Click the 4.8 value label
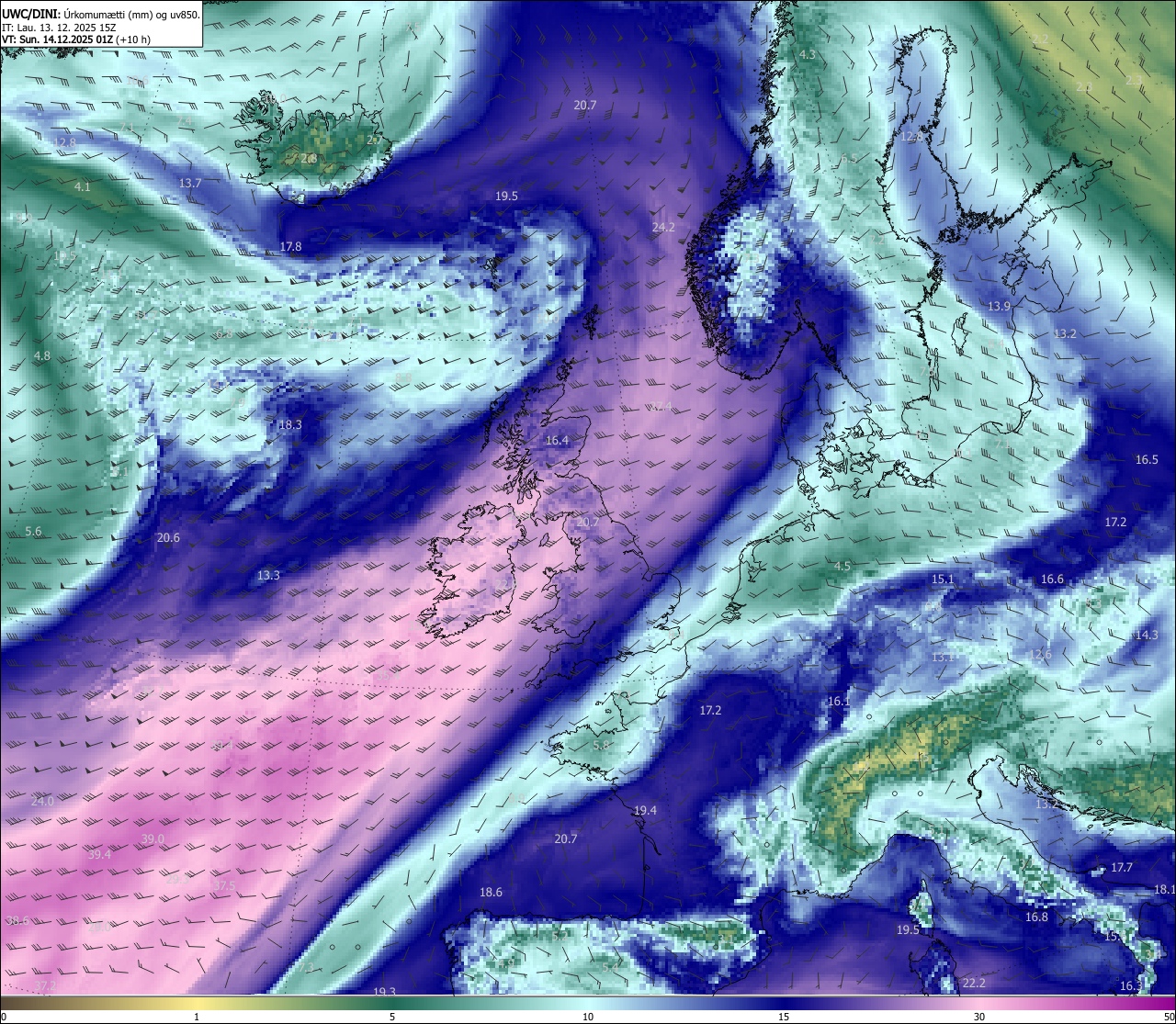 [x=42, y=355]
